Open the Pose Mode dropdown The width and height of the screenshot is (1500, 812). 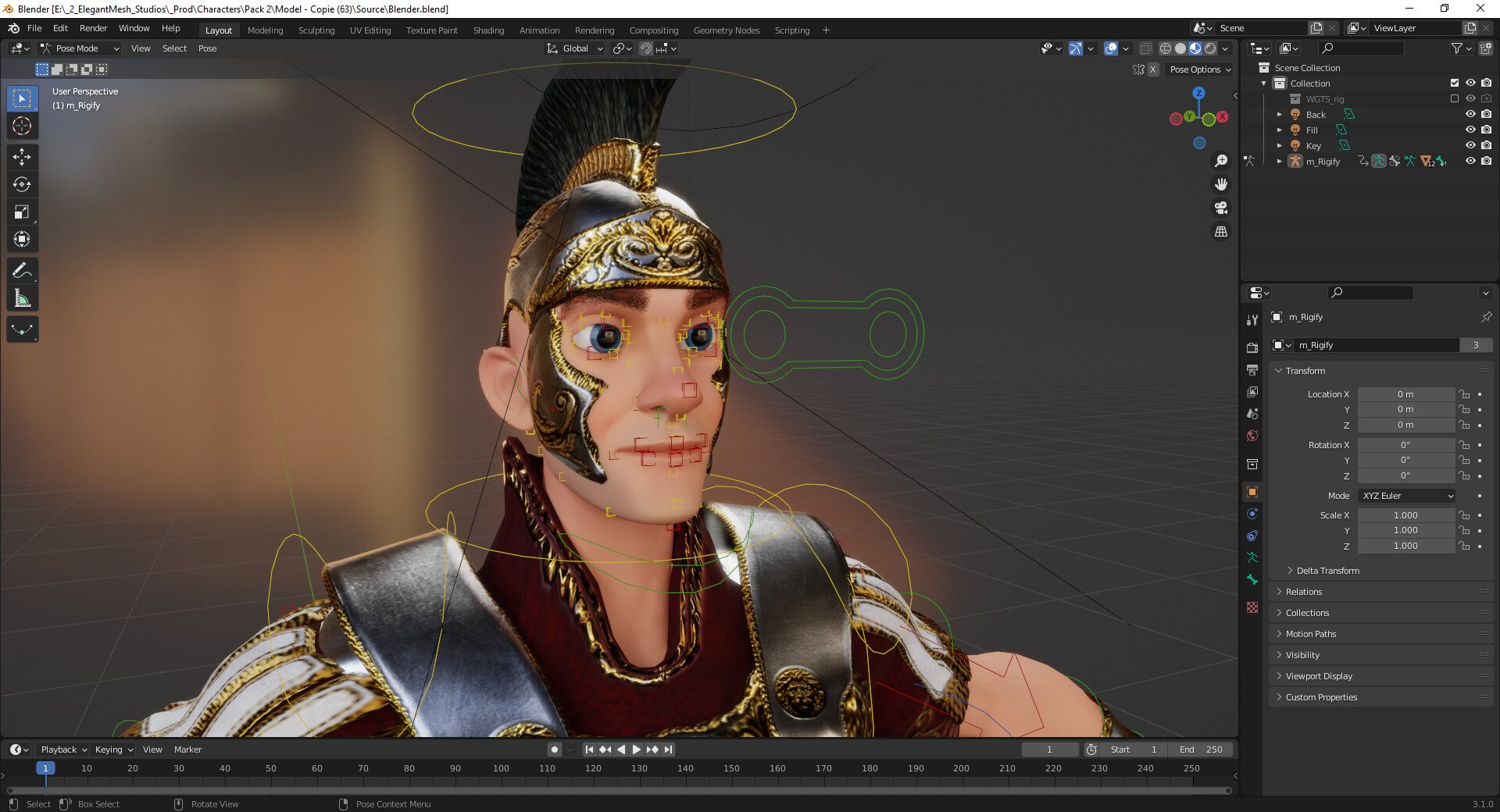coord(80,48)
